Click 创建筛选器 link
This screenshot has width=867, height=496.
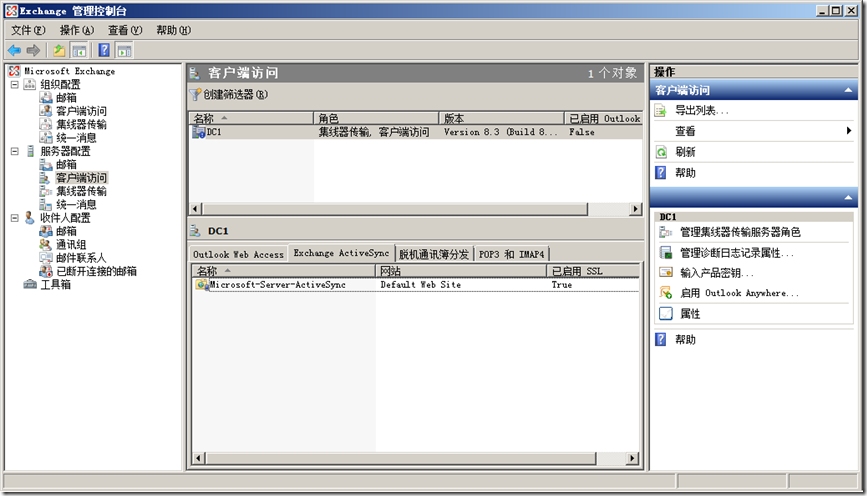coord(236,95)
